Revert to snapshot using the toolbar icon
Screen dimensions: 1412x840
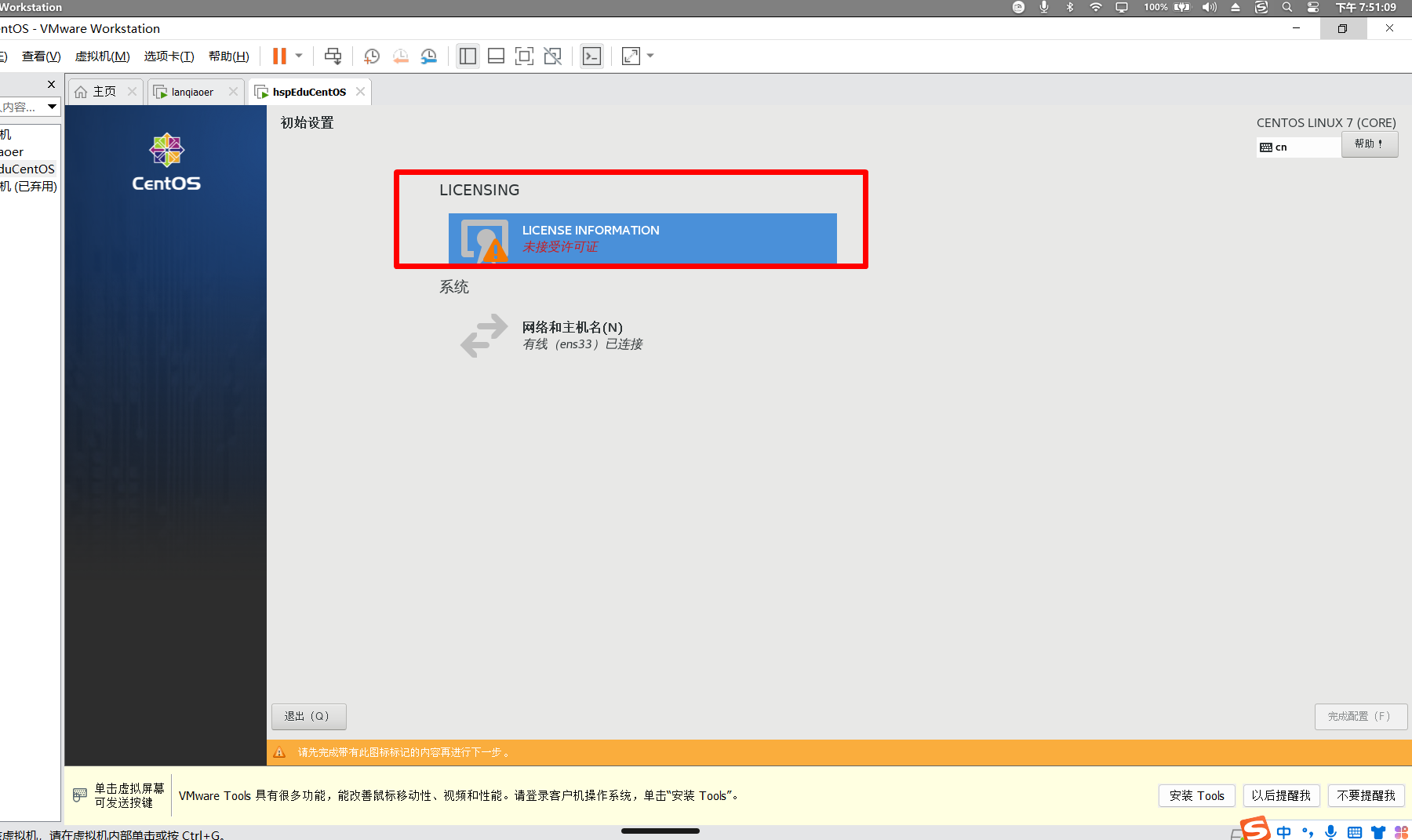[x=400, y=56]
